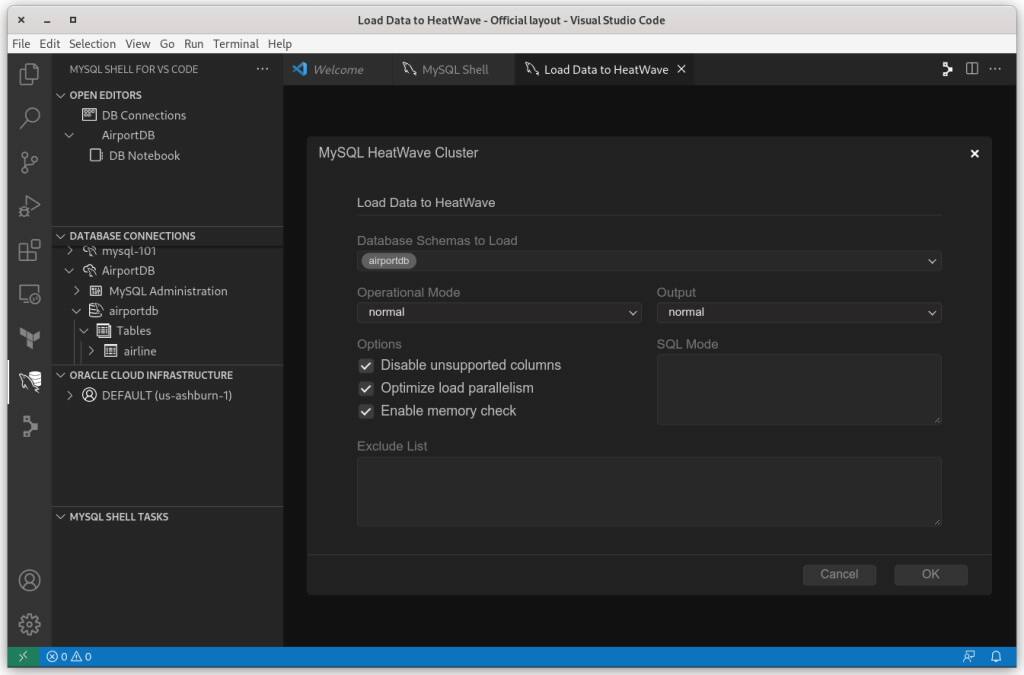Viewport: 1024px width, 675px height.
Task: Show errors and warnings from status bar
Action: 69,657
